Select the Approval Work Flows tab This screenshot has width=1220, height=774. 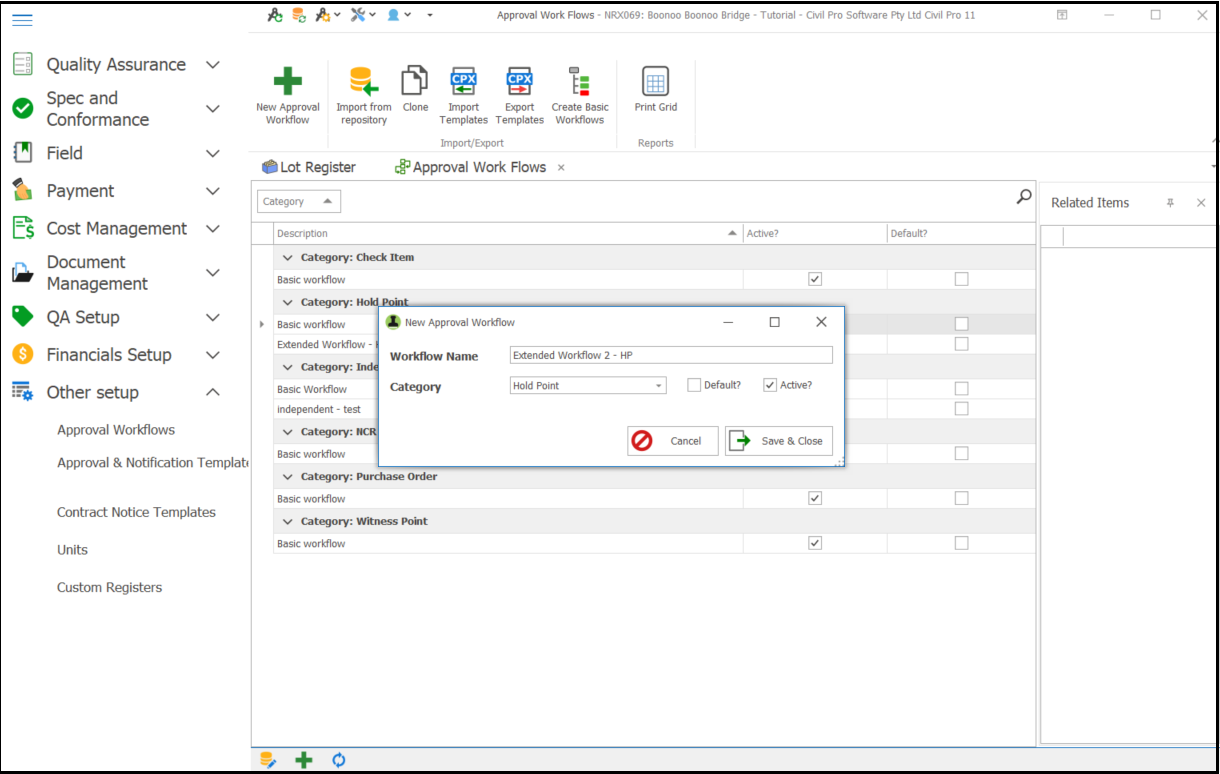pos(471,167)
